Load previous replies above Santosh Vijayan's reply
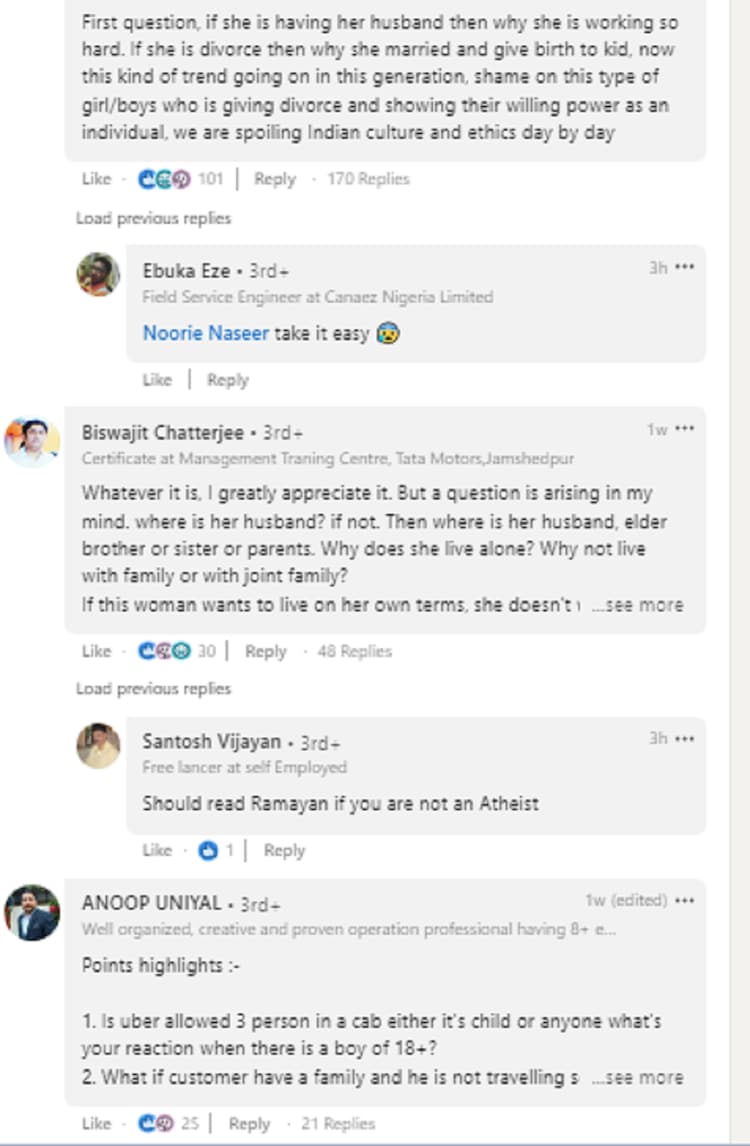Screen dimensions: 750x1146 pyautogui.click(x=153, y=689)
